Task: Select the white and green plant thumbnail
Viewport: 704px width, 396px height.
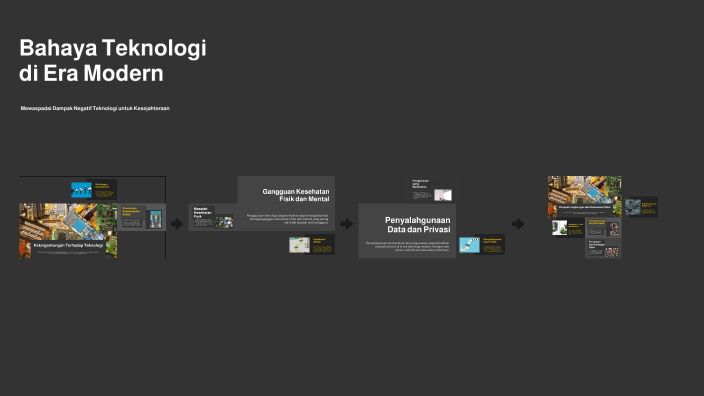Action: (559, 228)
